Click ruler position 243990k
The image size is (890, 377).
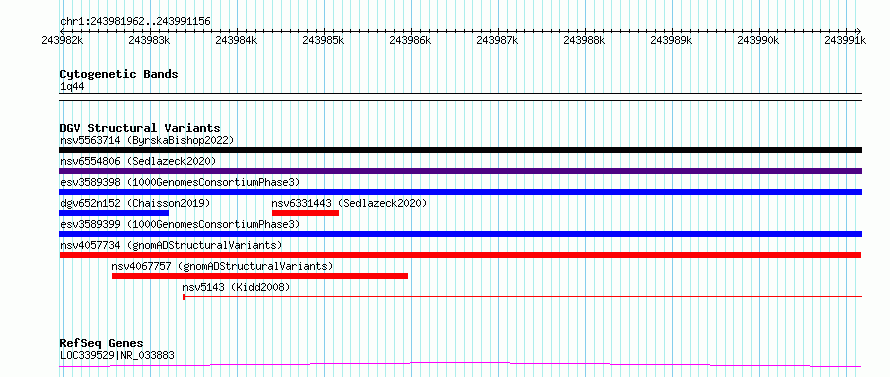click(758, 40)
